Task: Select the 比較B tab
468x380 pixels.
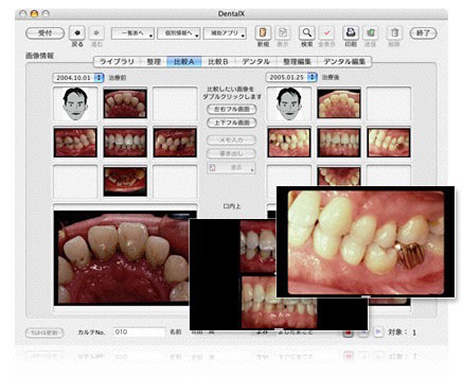Action: (218, 62)
